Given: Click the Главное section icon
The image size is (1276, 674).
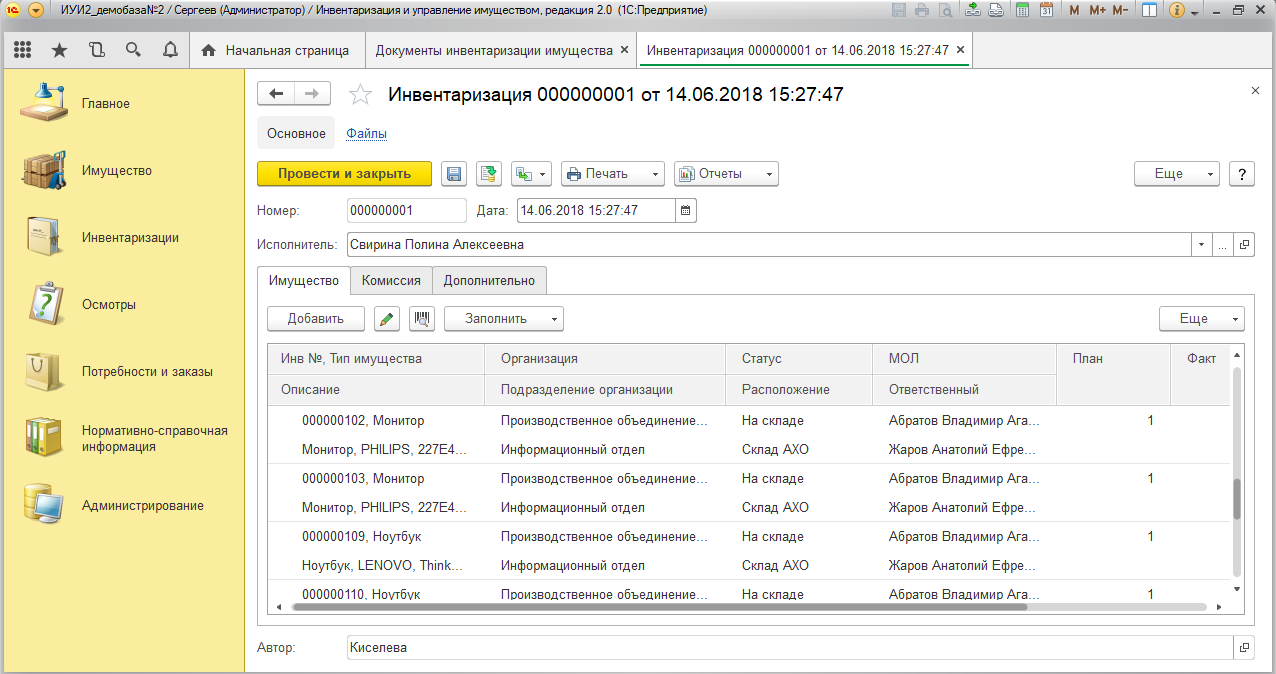Looking at the screenshot, I should (45, 103).
